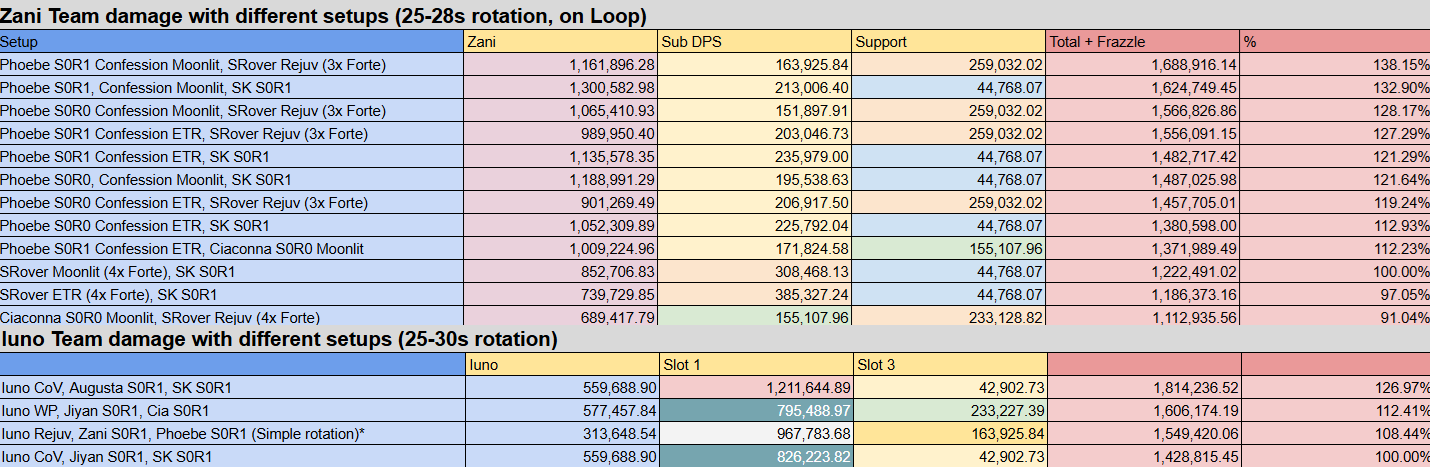Click percentage cell 126.97%
The width and height of the screenshot is (1430, 467).
pos(1335,387)
